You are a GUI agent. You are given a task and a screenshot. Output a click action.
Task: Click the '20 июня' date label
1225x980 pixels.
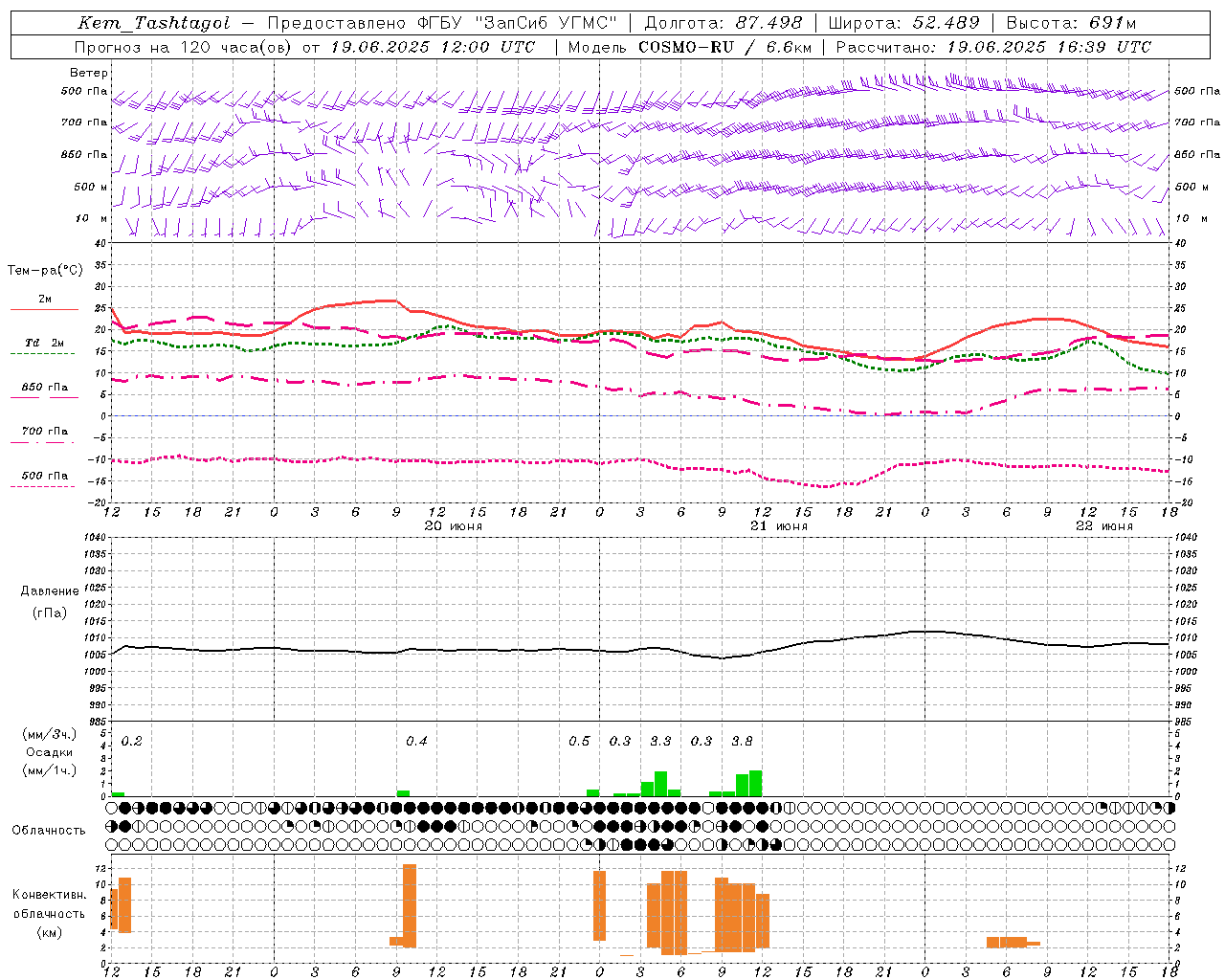pos(453,526)
